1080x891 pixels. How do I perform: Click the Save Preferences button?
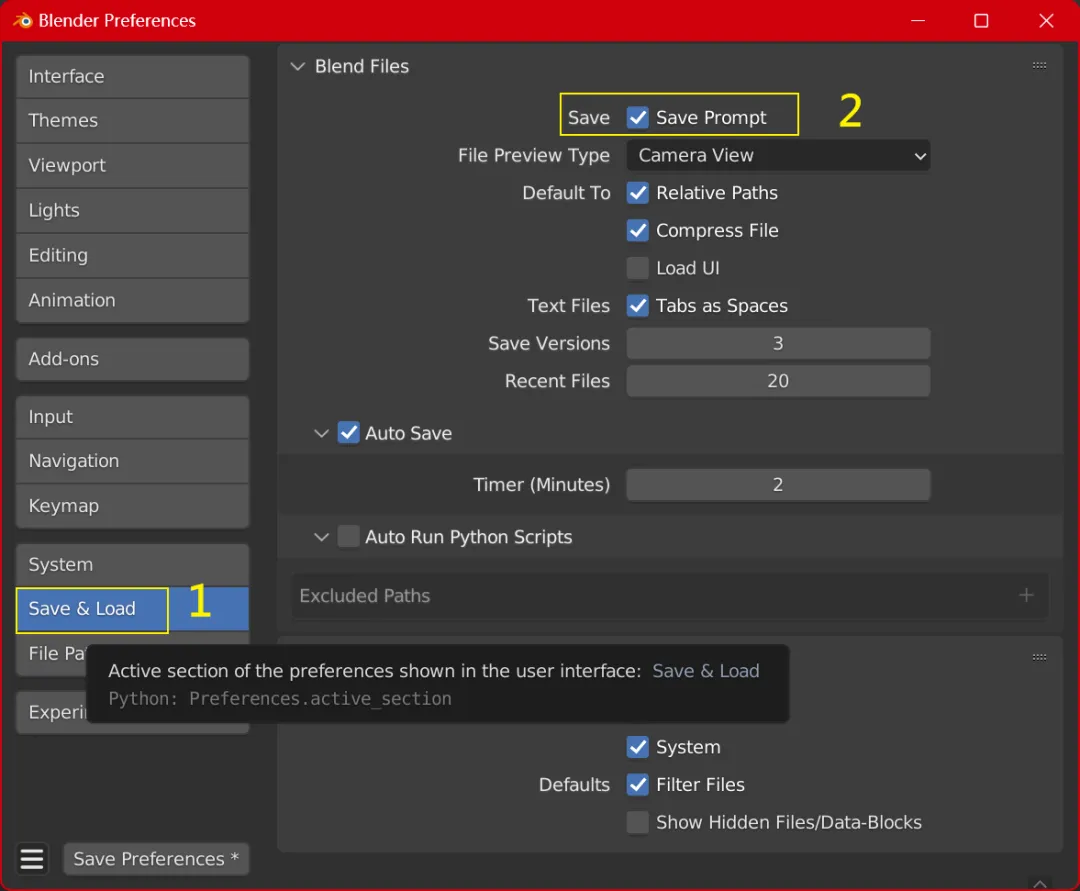(x=156, y=859)
